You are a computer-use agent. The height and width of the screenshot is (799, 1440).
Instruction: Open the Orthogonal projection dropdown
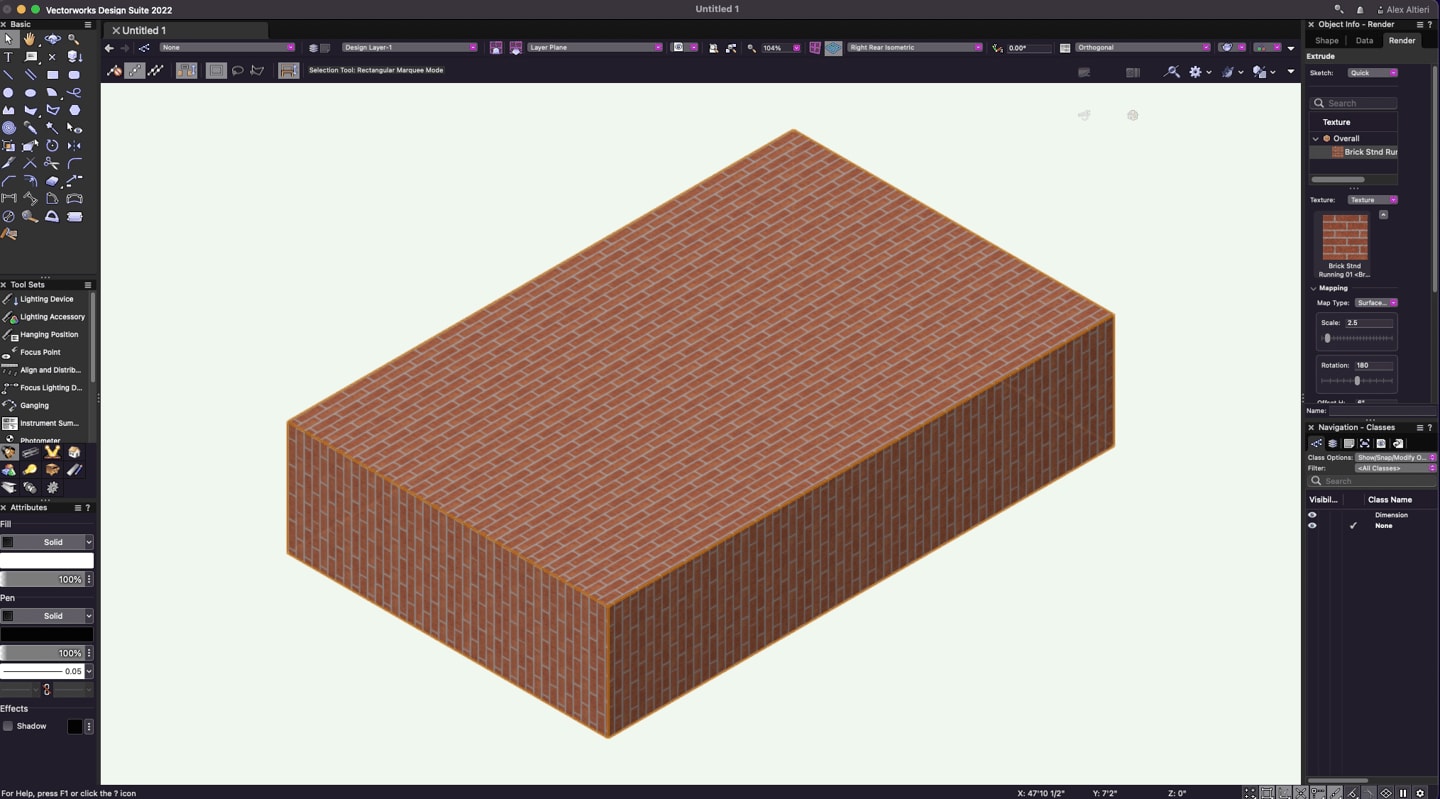point(1142,48)
